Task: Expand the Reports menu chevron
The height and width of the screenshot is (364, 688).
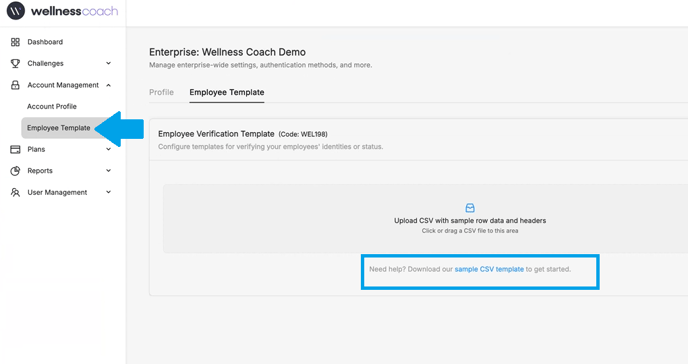Action: (x=108, y=171)
